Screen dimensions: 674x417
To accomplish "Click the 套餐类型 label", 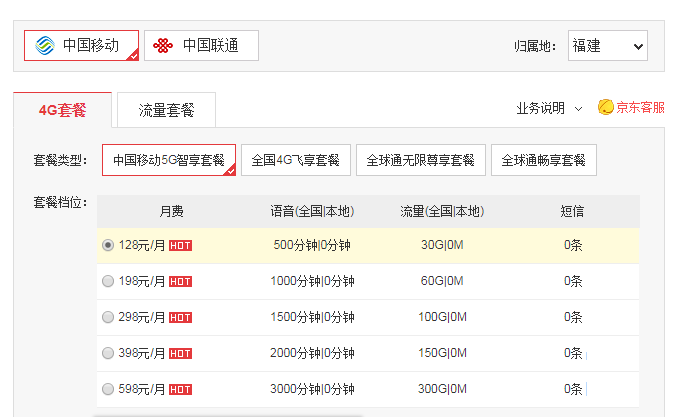I will pyautogui.click(x=61, y=160).
